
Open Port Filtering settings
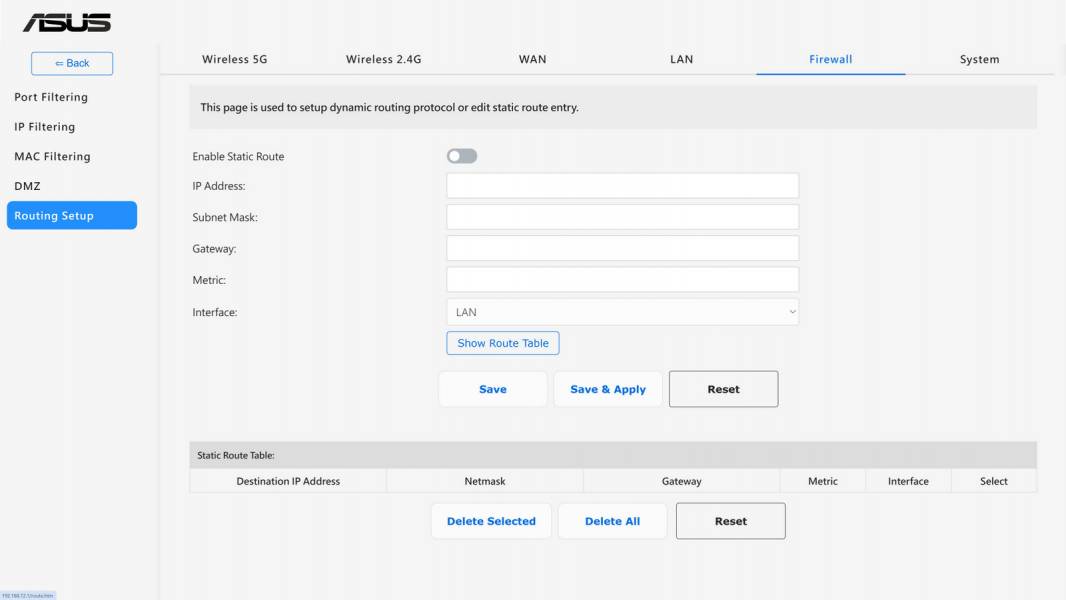pos(51,97)
